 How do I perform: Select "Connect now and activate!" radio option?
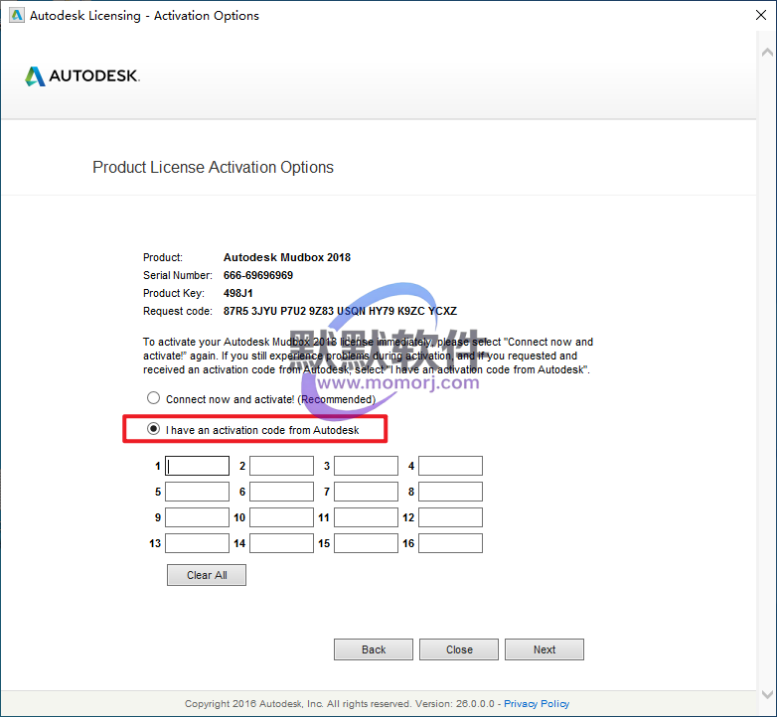pos(154,398)
